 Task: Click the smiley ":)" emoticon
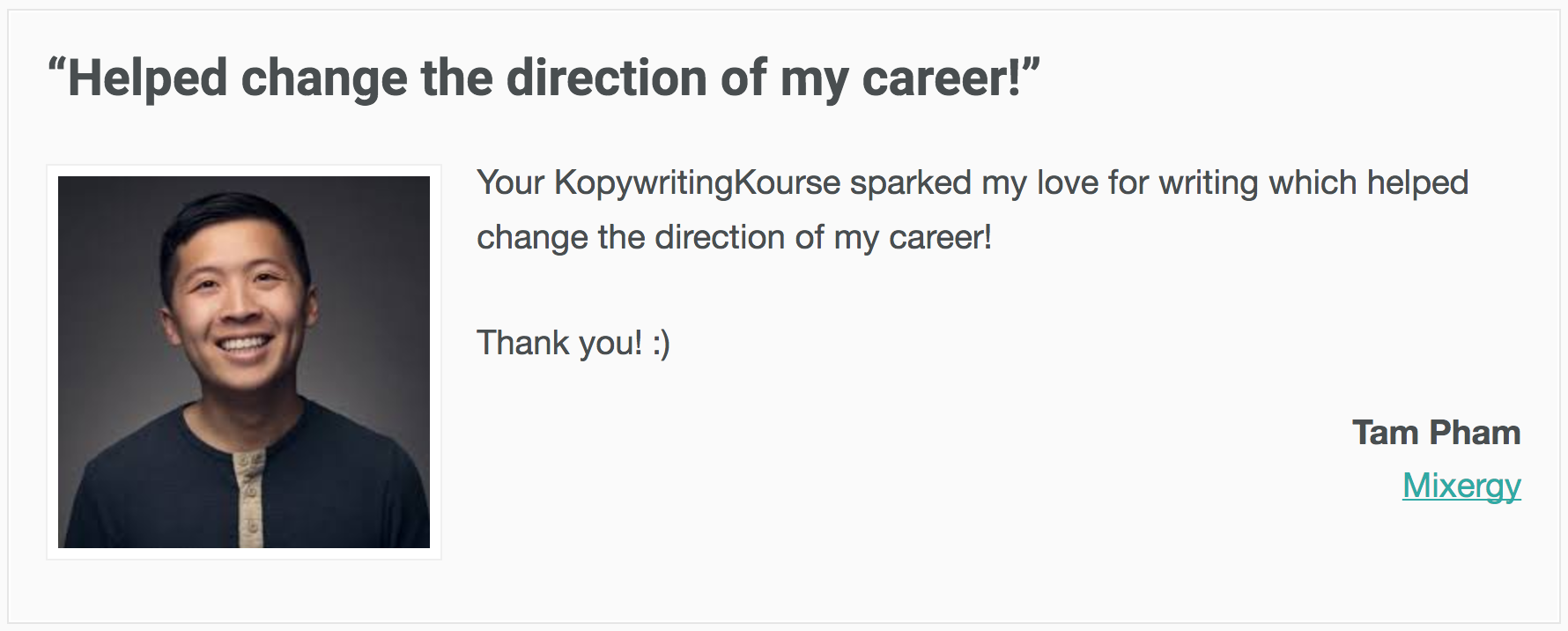[x=662, y=344]
